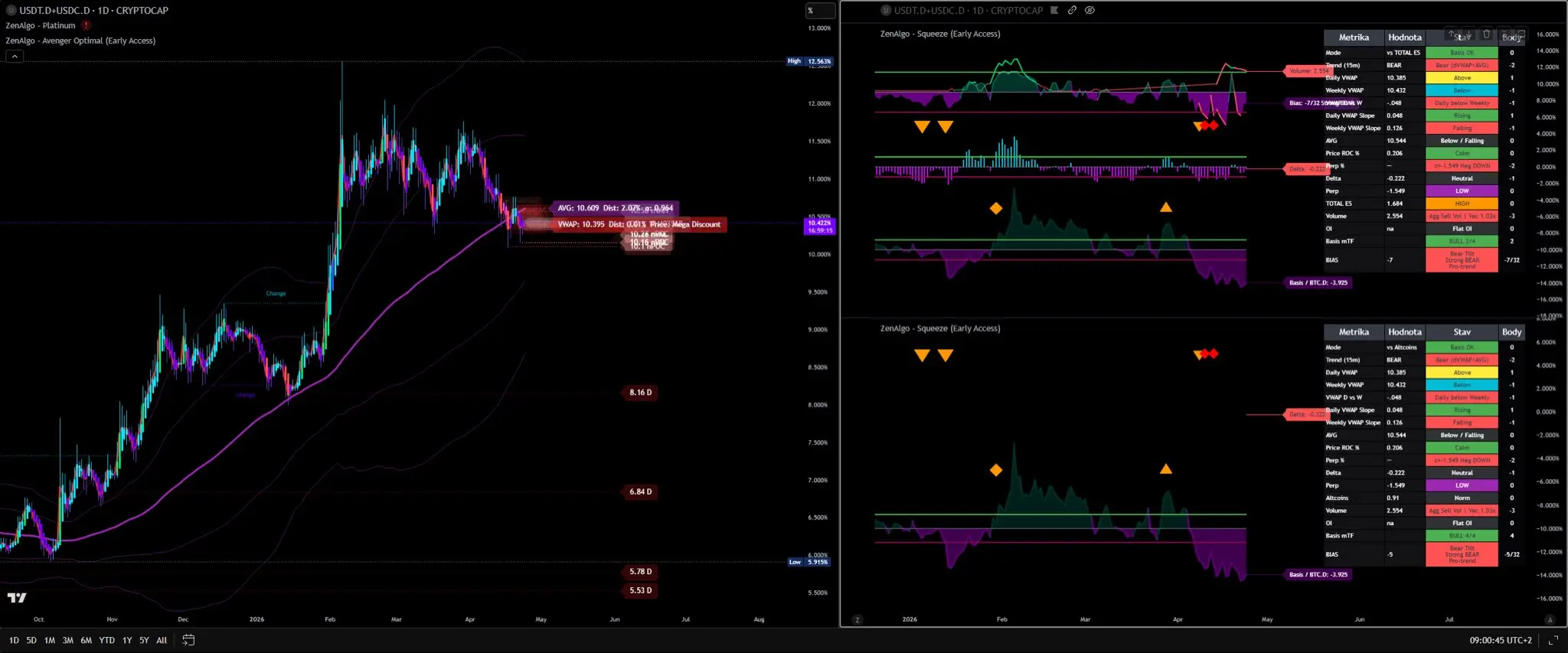The height and width of the screenshot is (653, 1568).
Task: Click the orange HIGH cell in top table
Action: (x=1462, y=204)
